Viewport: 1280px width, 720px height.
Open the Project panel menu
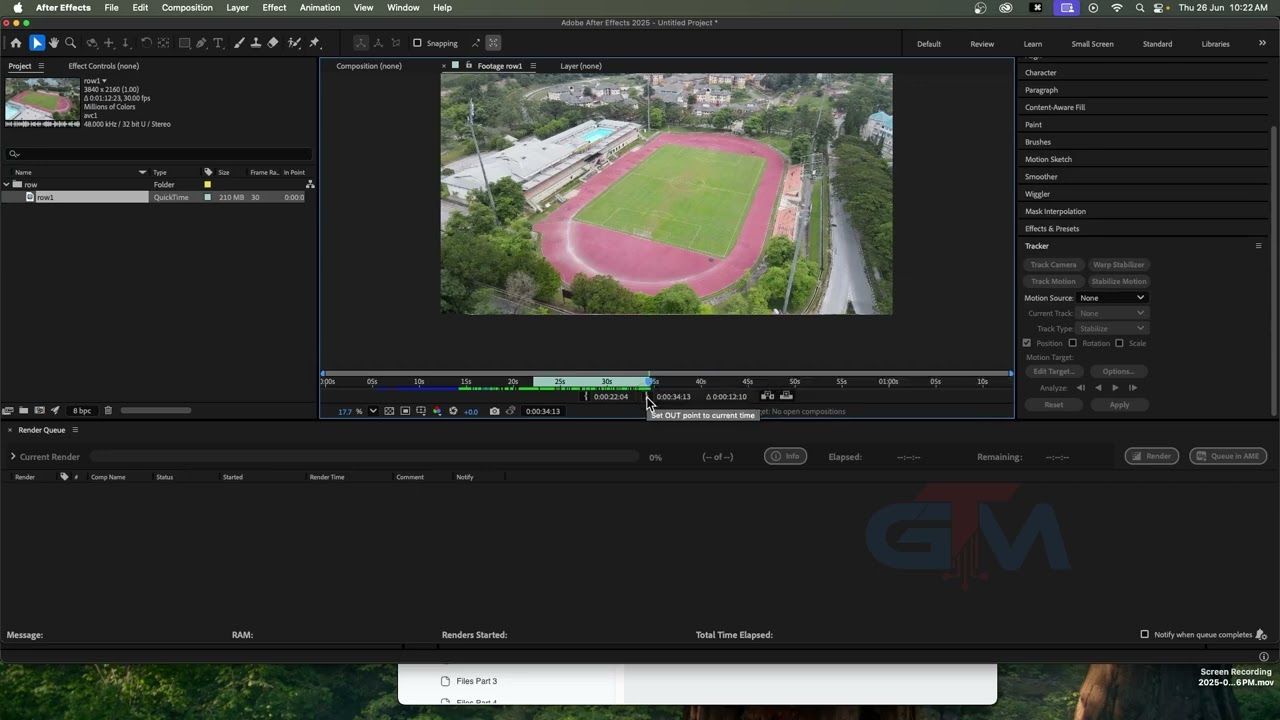point(41,66)
